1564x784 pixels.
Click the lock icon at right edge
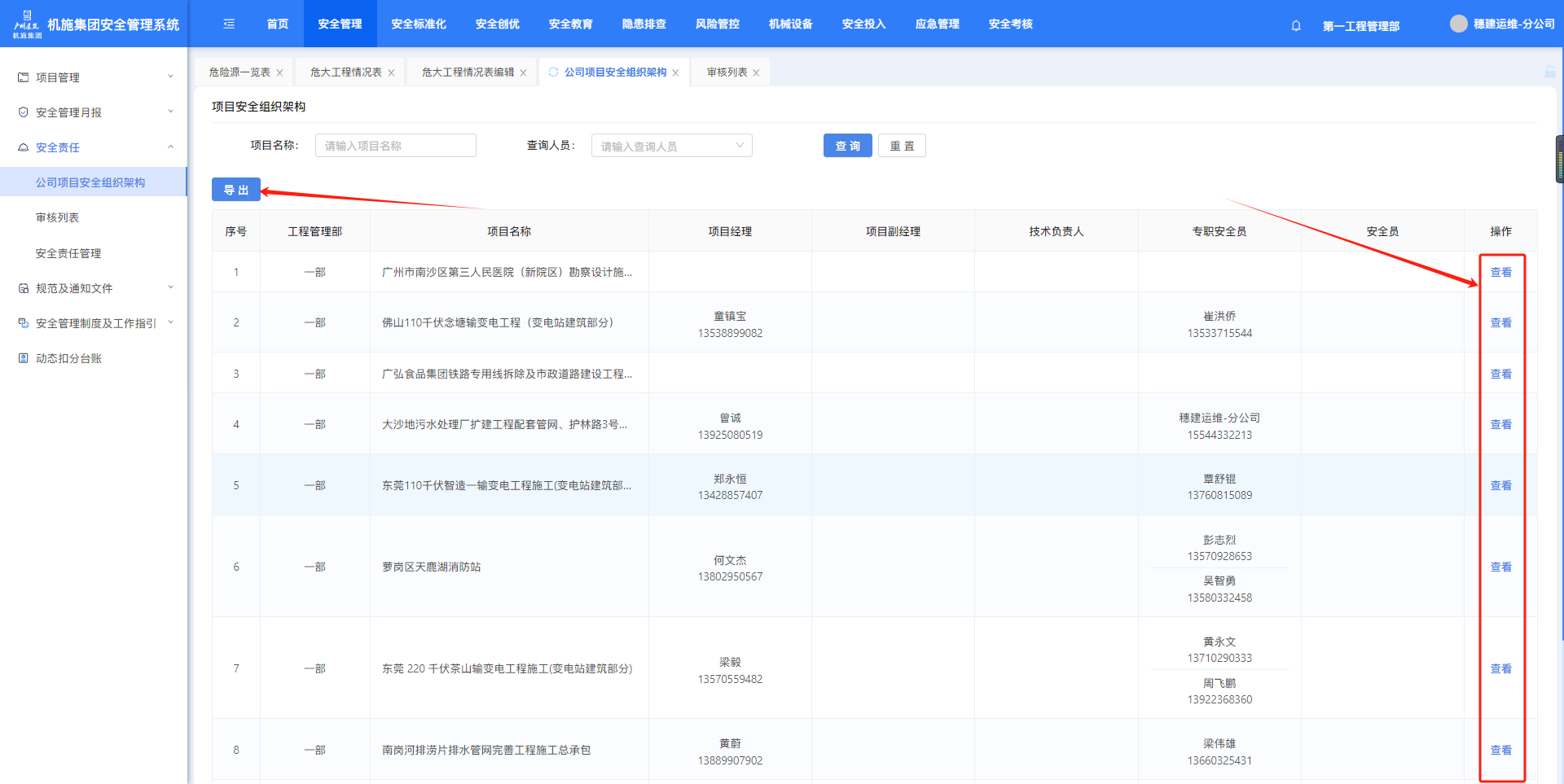pos(1549,72)
